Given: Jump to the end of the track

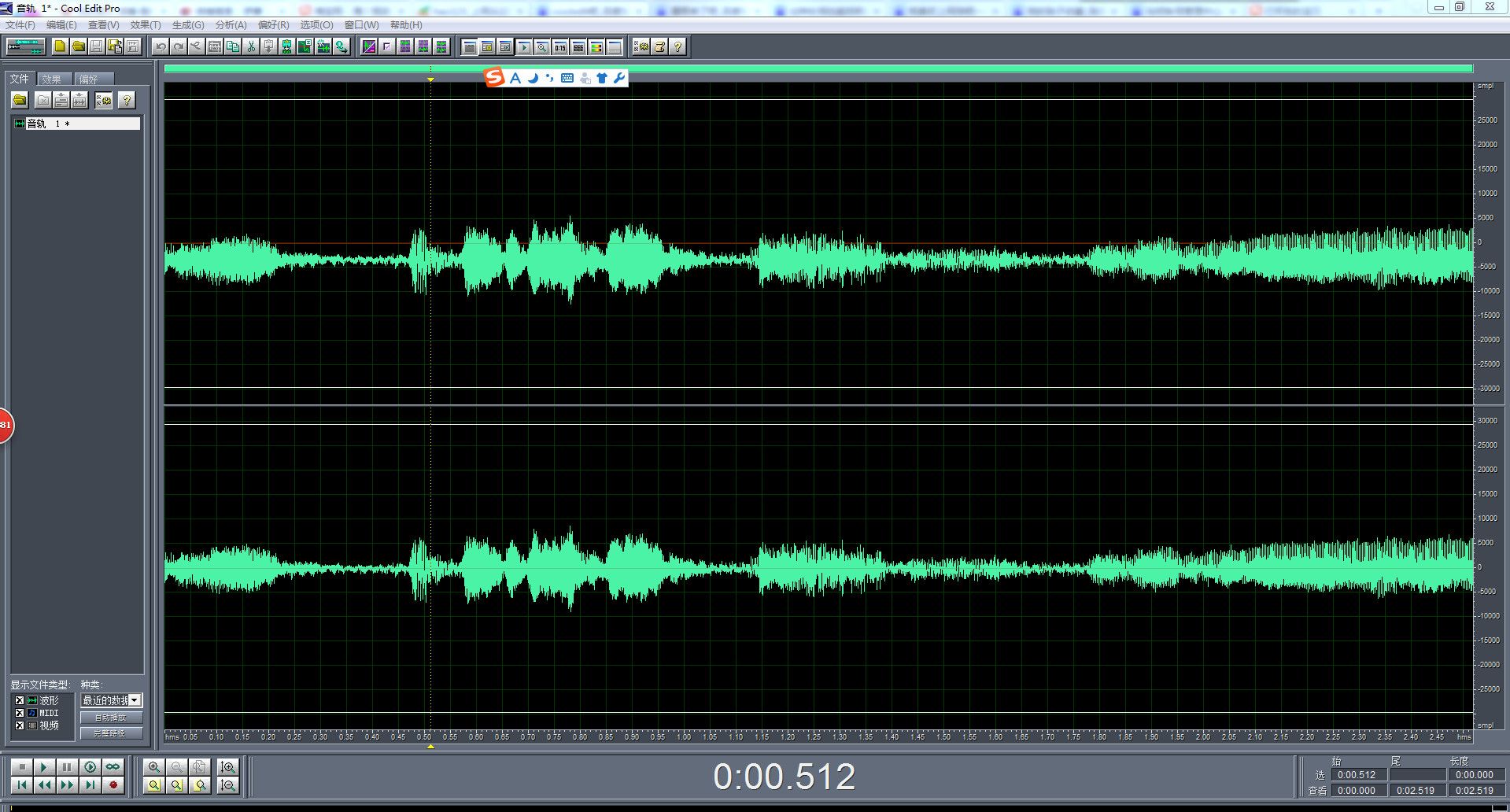Looking at the screenshot, I should [x=90, y=784].
